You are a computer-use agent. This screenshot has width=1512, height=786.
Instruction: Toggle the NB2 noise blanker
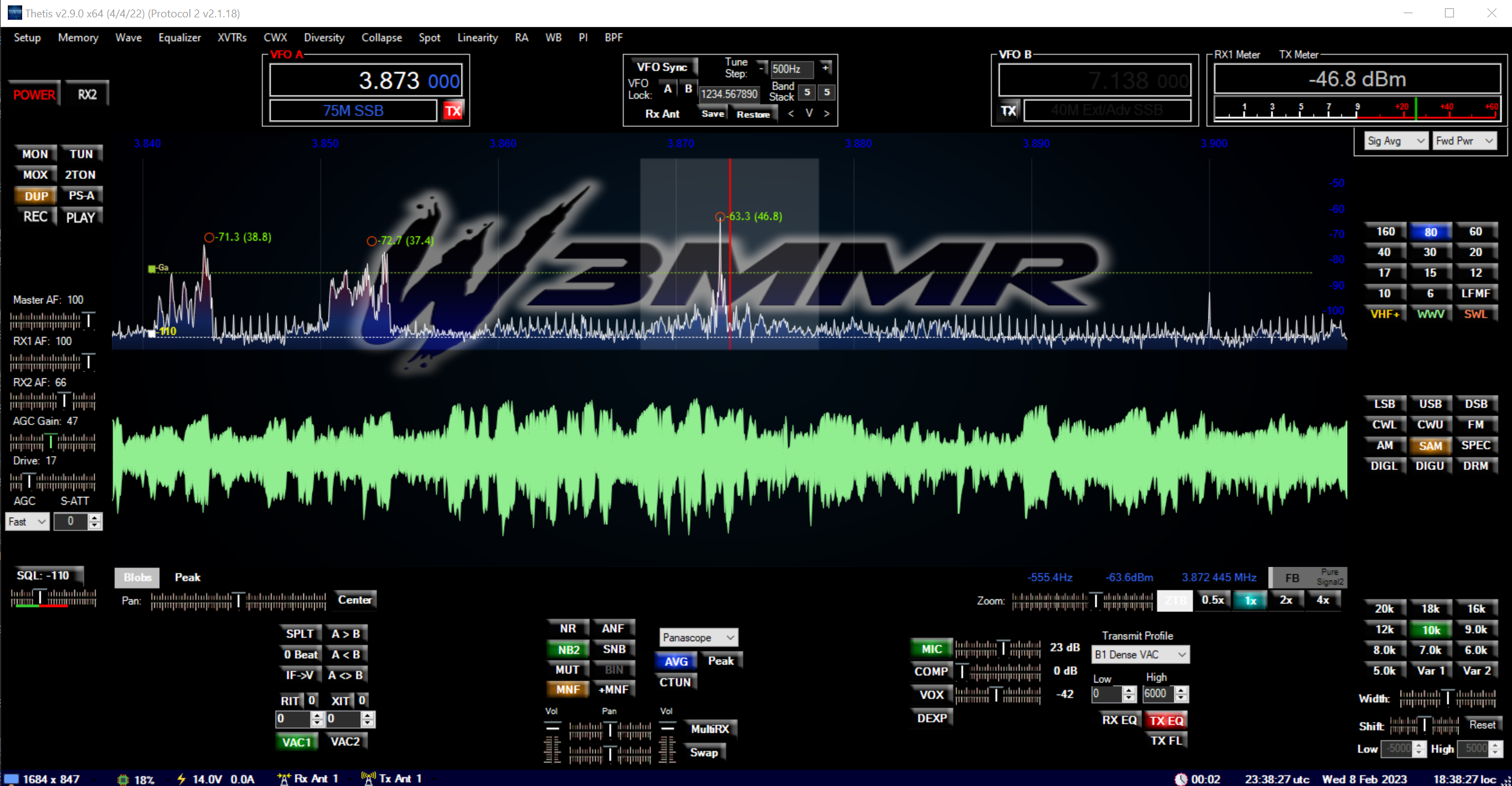pos(567,650)
